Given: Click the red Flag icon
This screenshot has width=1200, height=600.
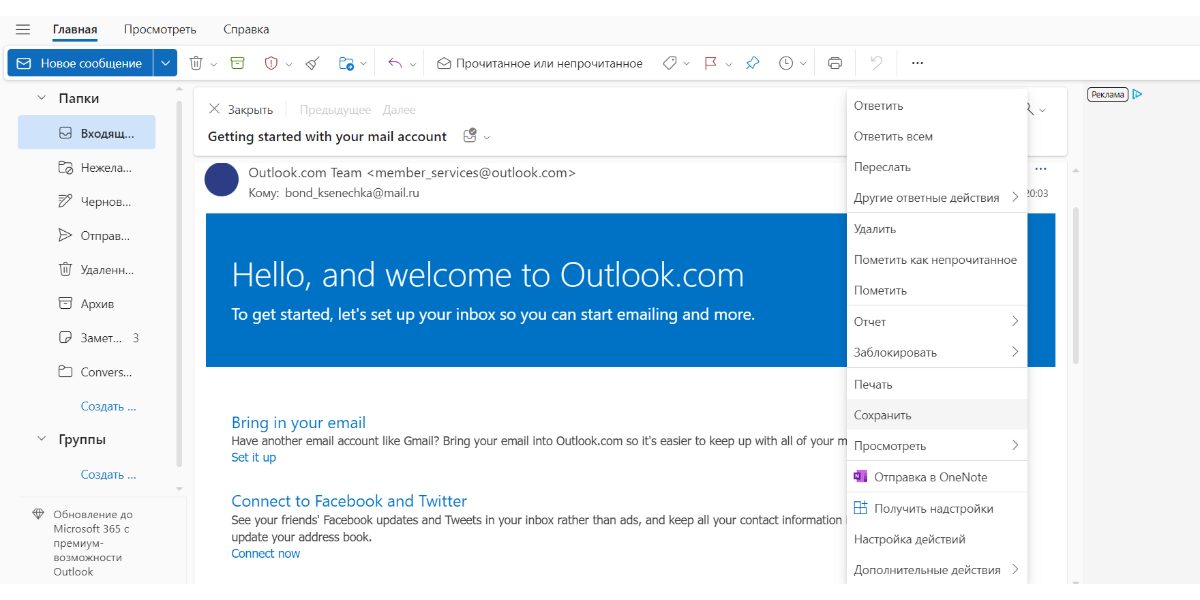Looking at the screenshot, I should click(x=711, y=63).
